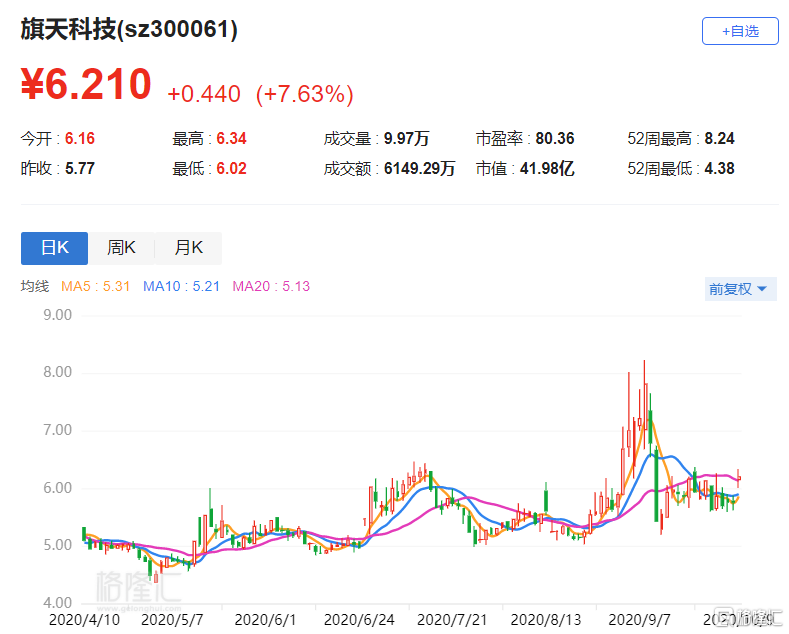This screenshot has height=634, width=789.
Task: Add the stock via +自选 button
Action: (x=740, y=31)
